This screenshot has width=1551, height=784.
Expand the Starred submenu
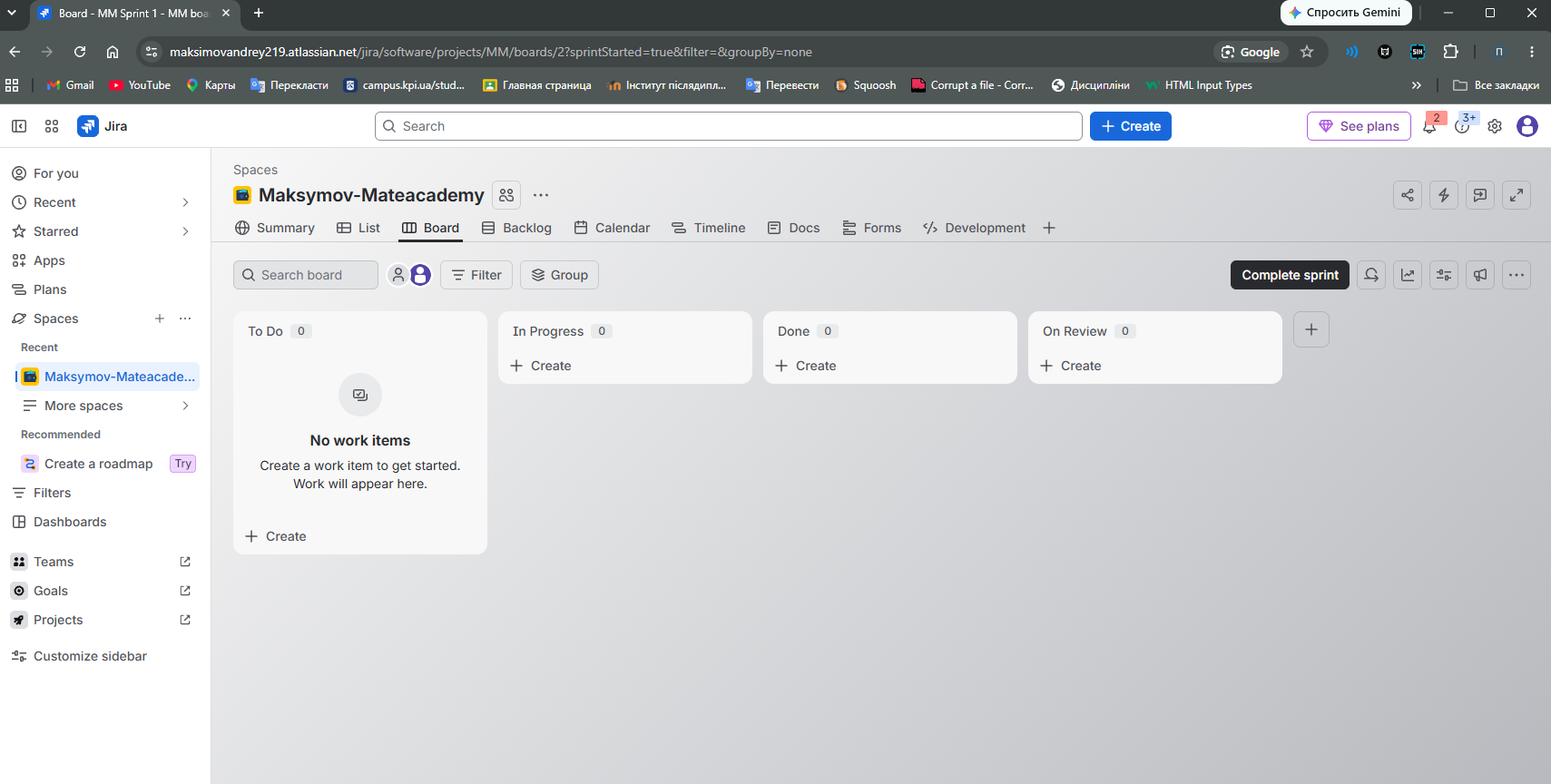coord(185,231)
